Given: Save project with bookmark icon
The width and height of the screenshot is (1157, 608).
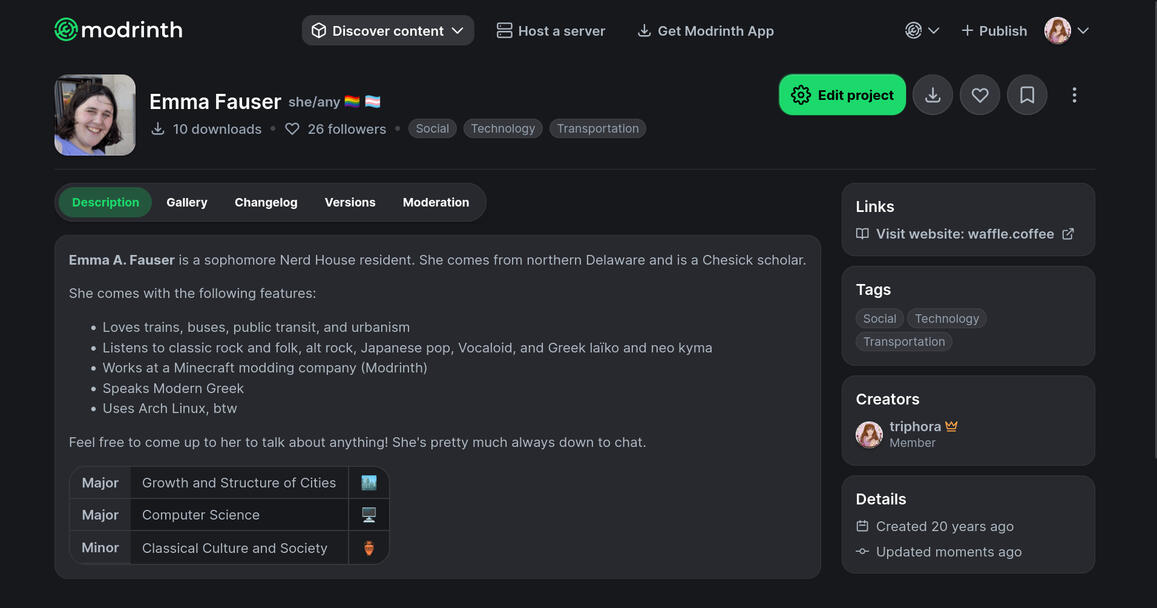Looking at the screenshot, I should pyautogui.click(x=1027, y=94).
